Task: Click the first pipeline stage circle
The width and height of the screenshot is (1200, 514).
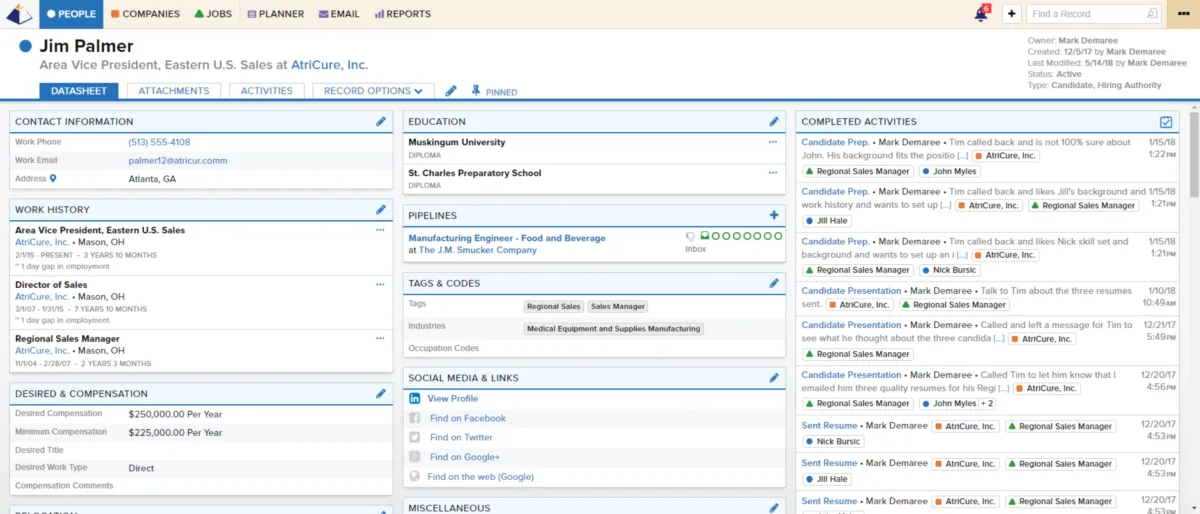Action: coord(717,237)
